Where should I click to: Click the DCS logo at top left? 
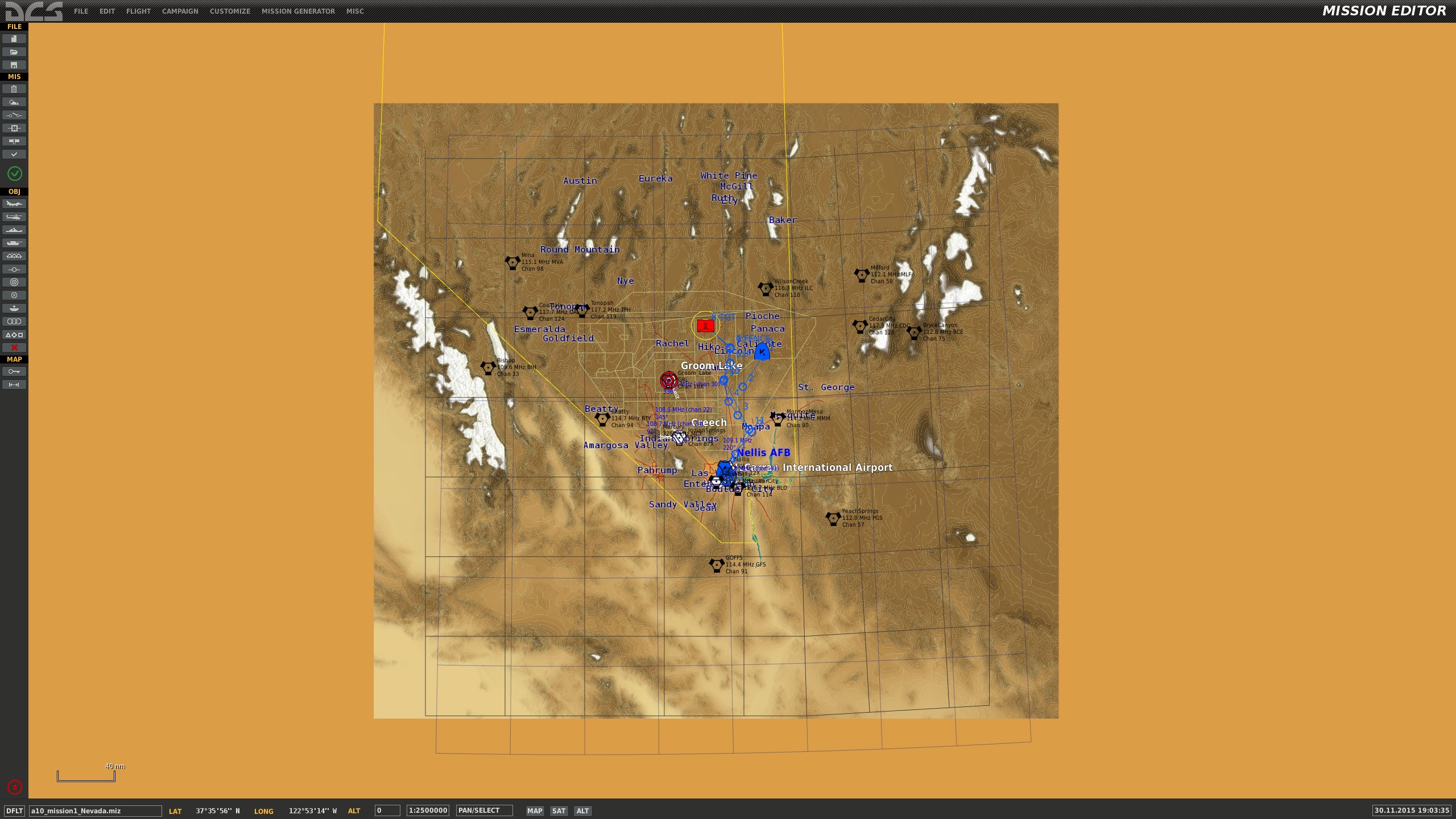pos(34,11)
